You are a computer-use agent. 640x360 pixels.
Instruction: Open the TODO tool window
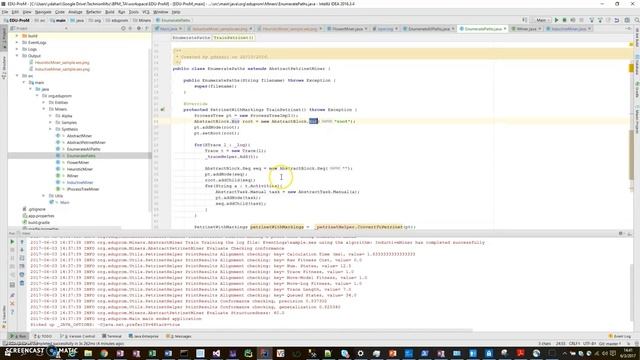coord(43,336)
